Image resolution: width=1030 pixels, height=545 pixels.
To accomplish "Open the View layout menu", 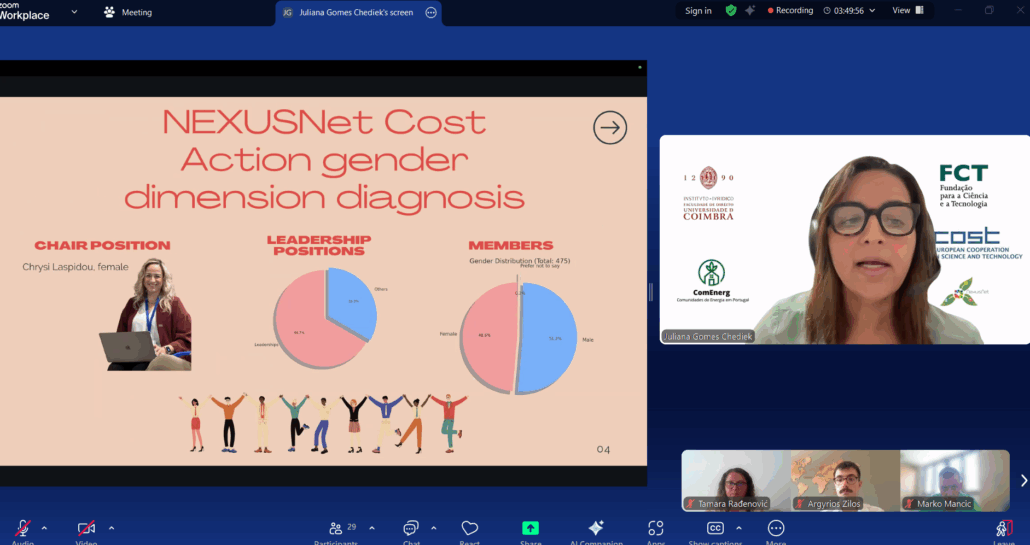I will [907, 11].
